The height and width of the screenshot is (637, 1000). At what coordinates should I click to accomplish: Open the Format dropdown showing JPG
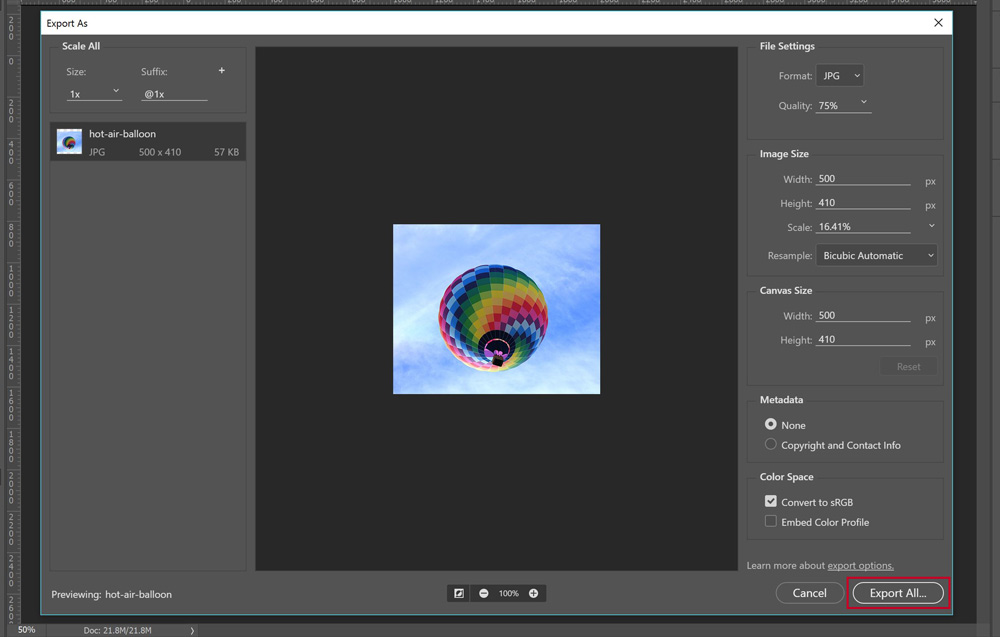click(x=839, y=76)
